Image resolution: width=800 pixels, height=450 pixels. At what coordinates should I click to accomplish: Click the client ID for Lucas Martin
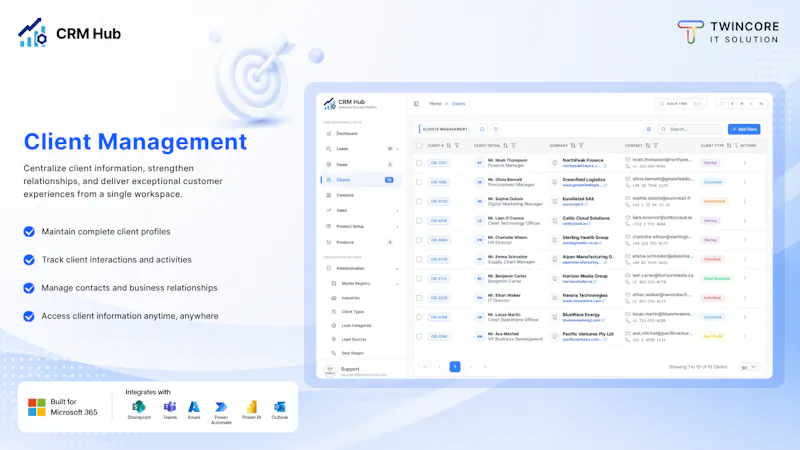pos(438,317)
